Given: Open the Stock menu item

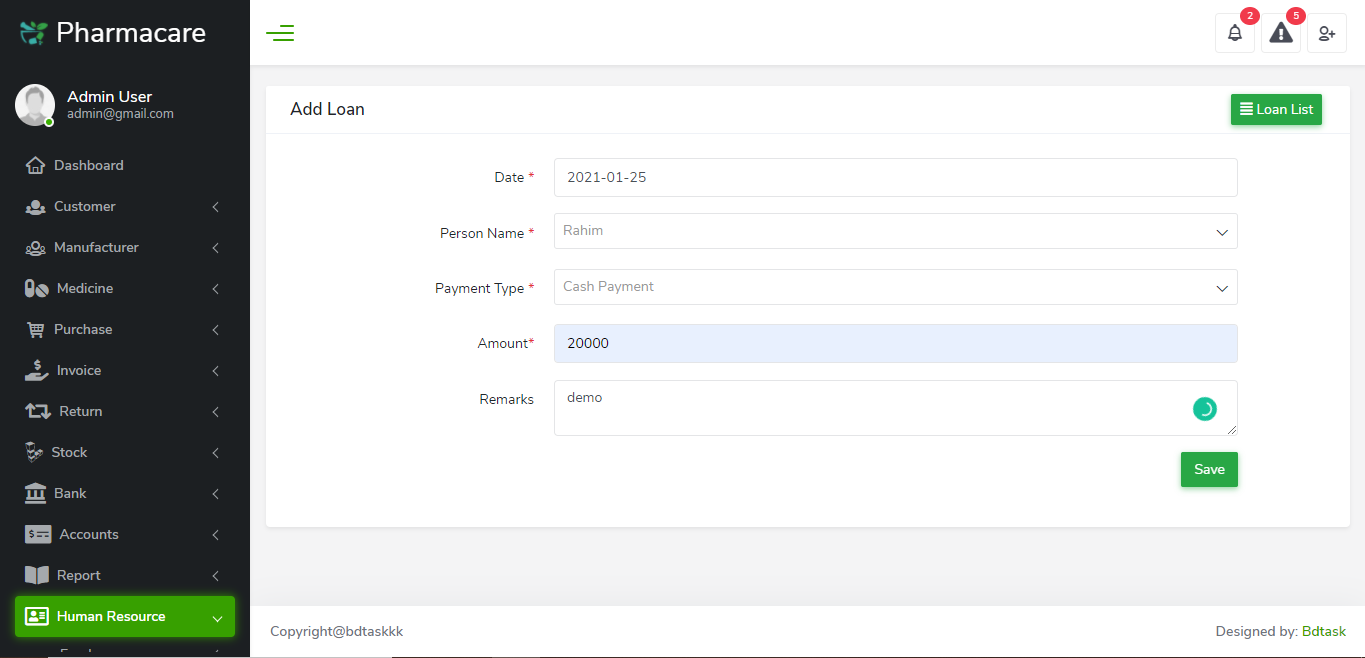Looking at the screenshot, I should (x=70, y=452).
